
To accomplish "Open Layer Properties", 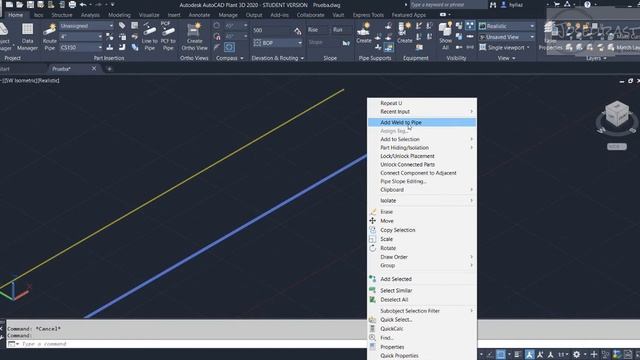I will pos(550,36).
